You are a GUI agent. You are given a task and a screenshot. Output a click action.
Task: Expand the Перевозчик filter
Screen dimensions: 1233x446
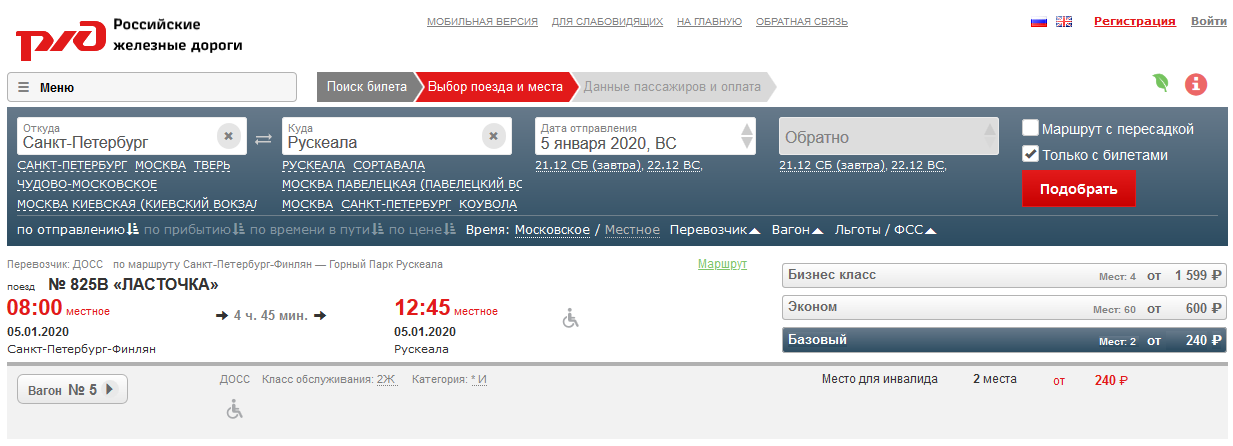tap(714, 230)
